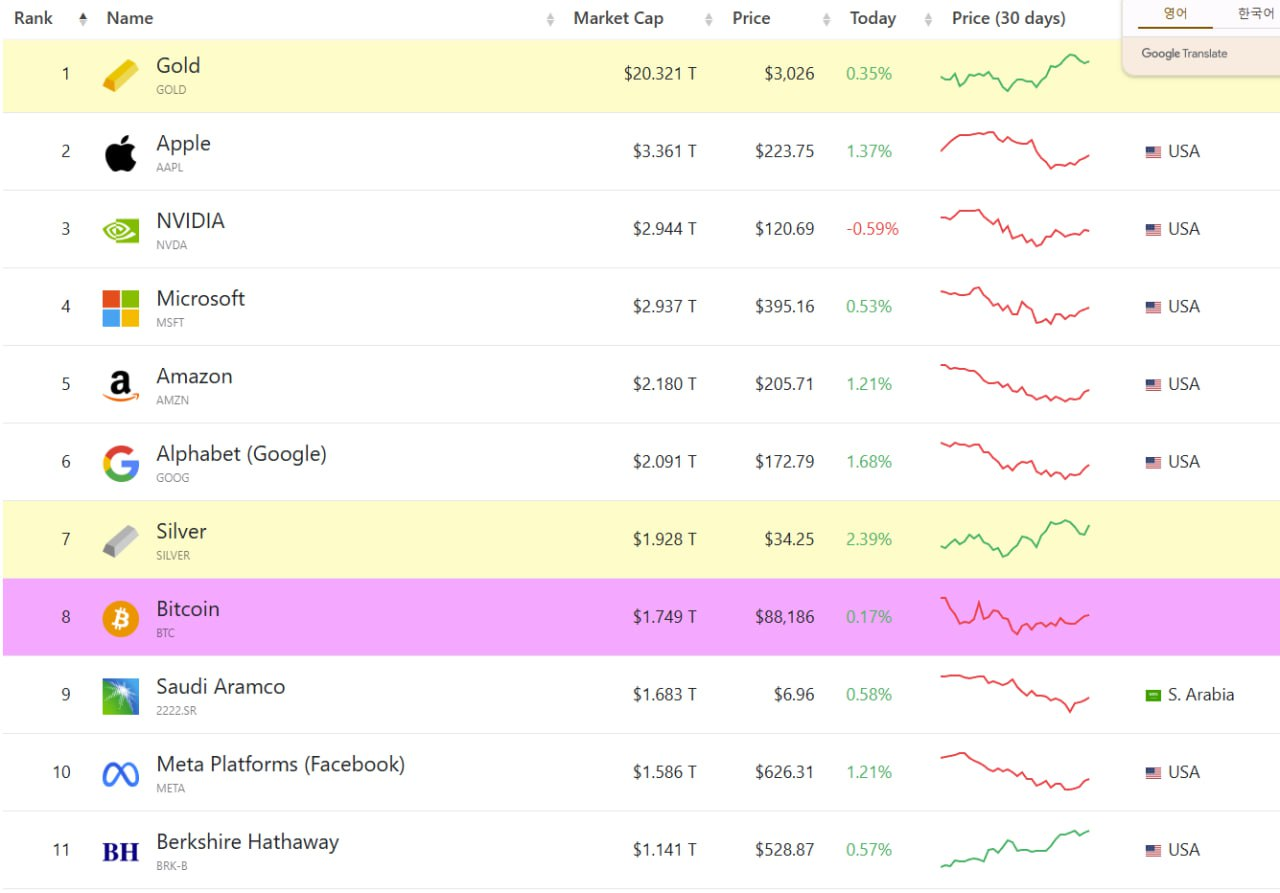Click the Google G logo icon
1280x893 pixels.
click(x=121, y=464)
